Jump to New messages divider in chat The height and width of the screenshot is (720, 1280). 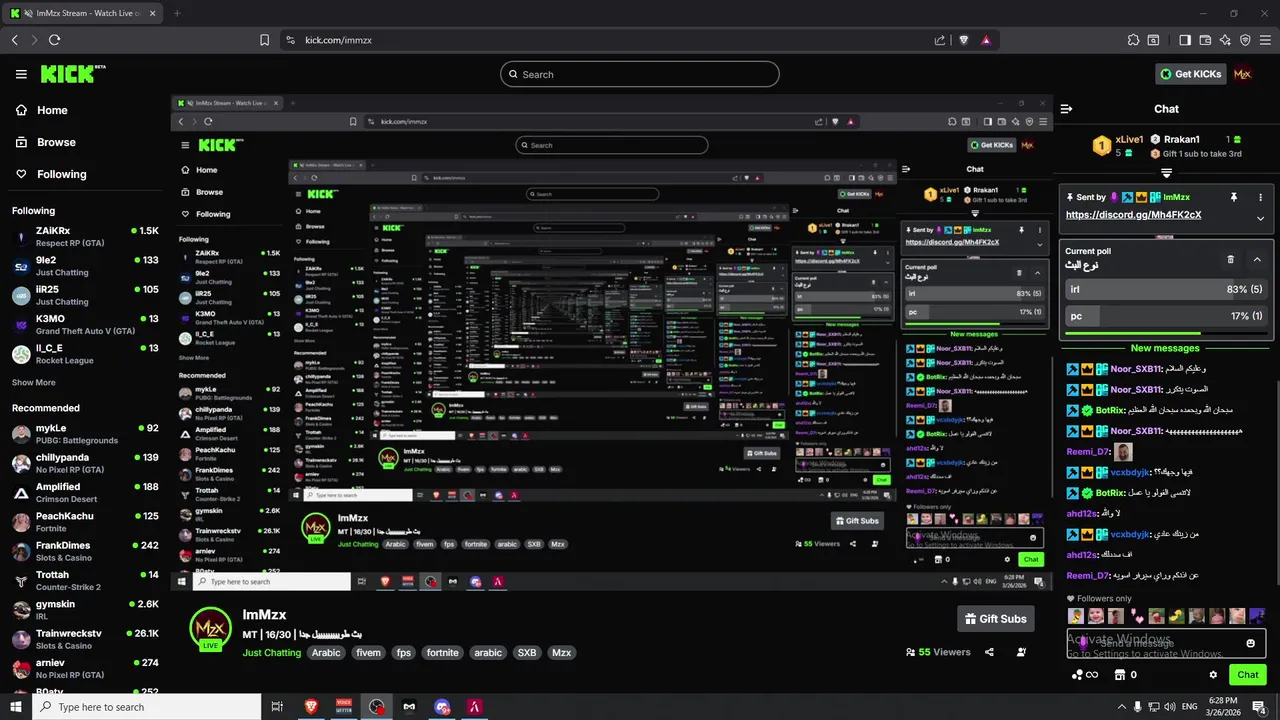[1165, 348]
